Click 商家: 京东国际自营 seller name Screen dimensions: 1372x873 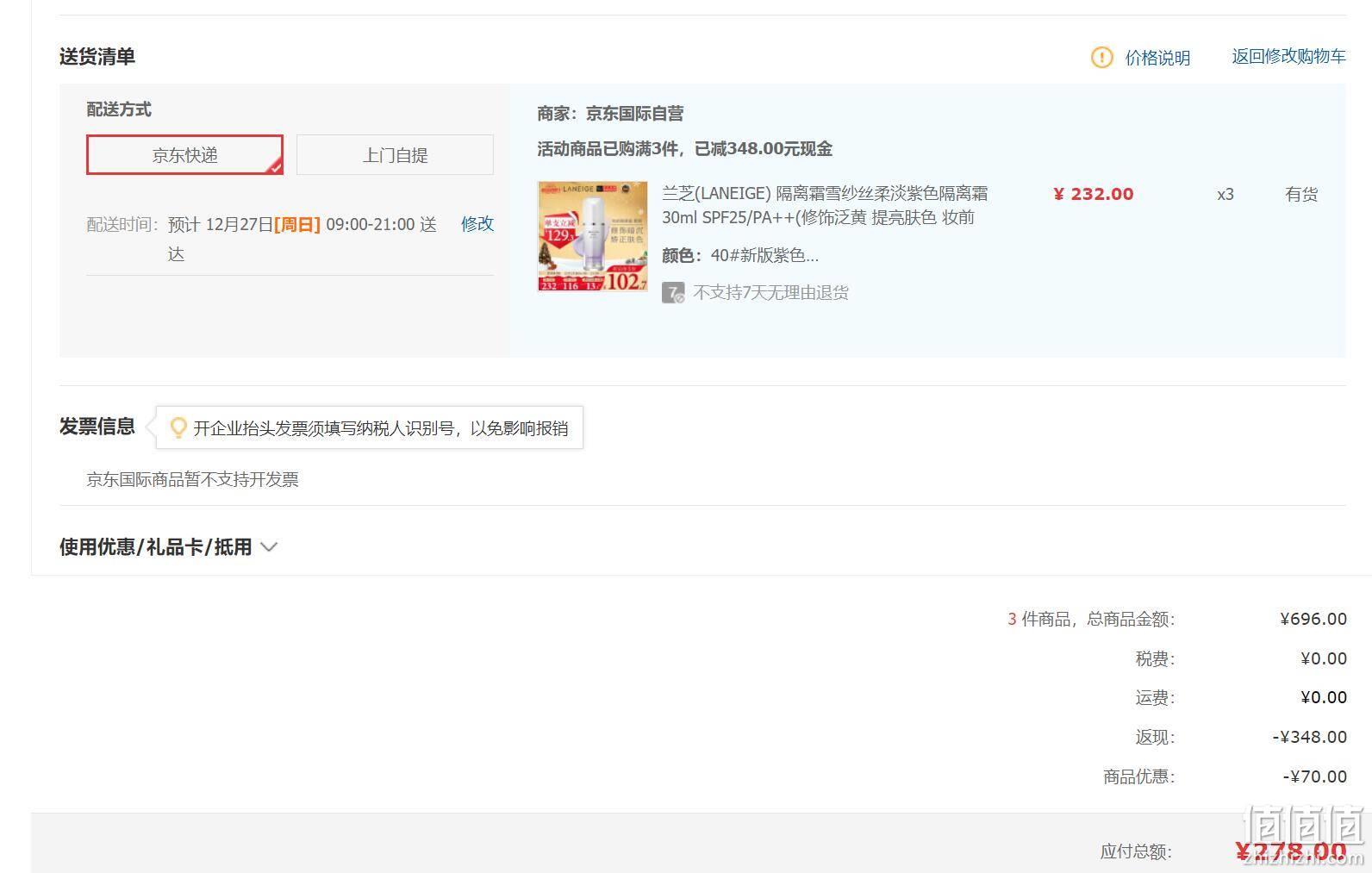(x=610, y=114)
